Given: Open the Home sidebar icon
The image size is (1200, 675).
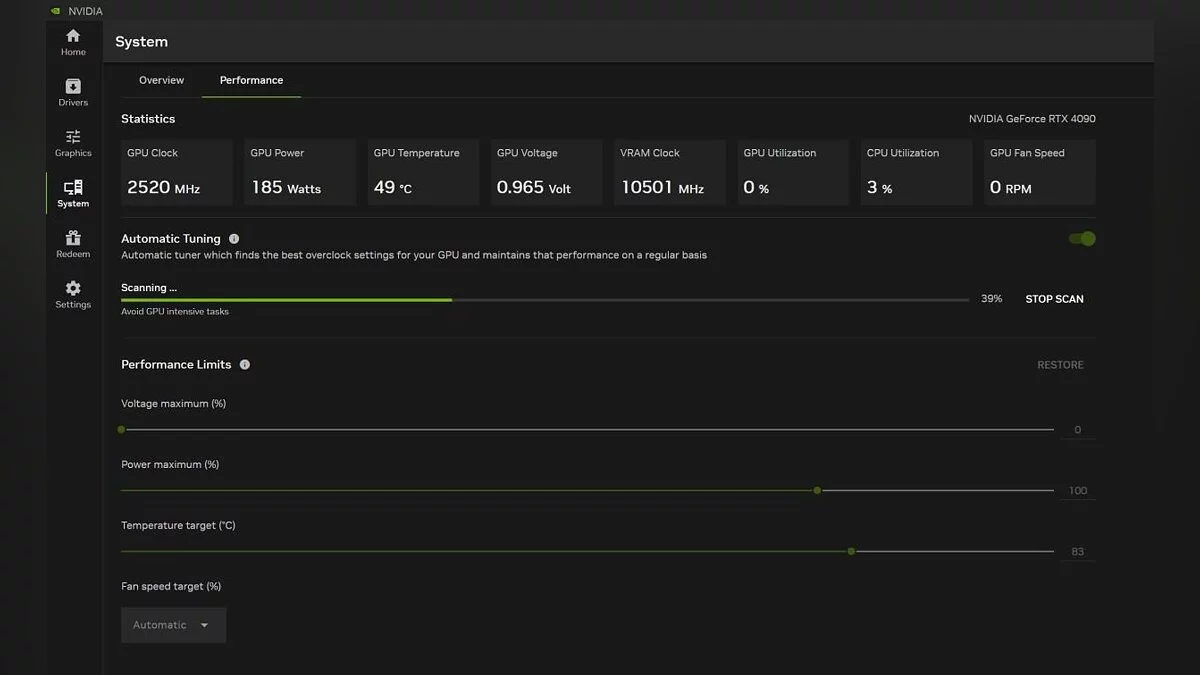Looking at the screenshot, I should click(x=73, y=37).
